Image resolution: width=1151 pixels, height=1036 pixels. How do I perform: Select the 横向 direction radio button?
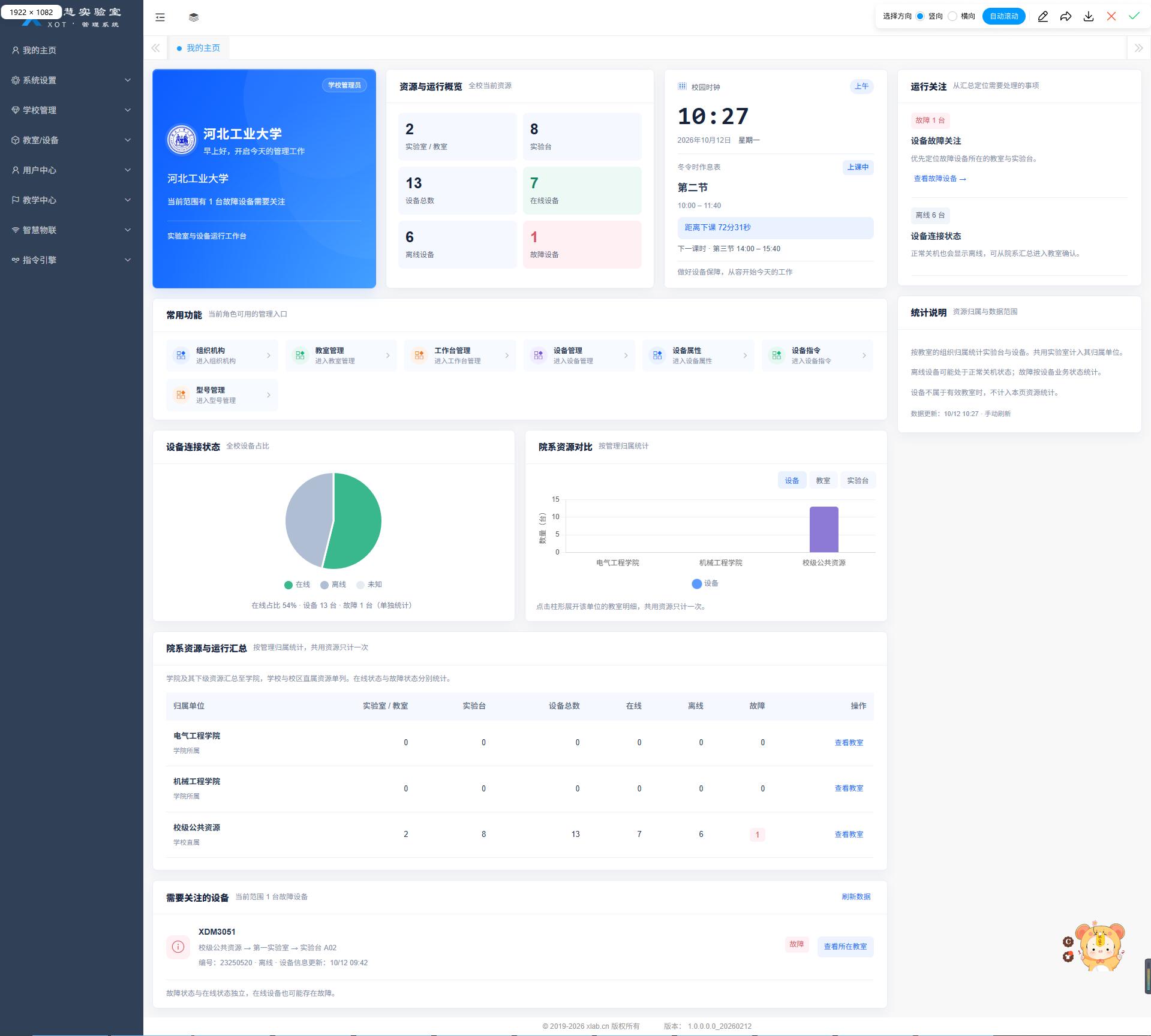pos(952,16)
